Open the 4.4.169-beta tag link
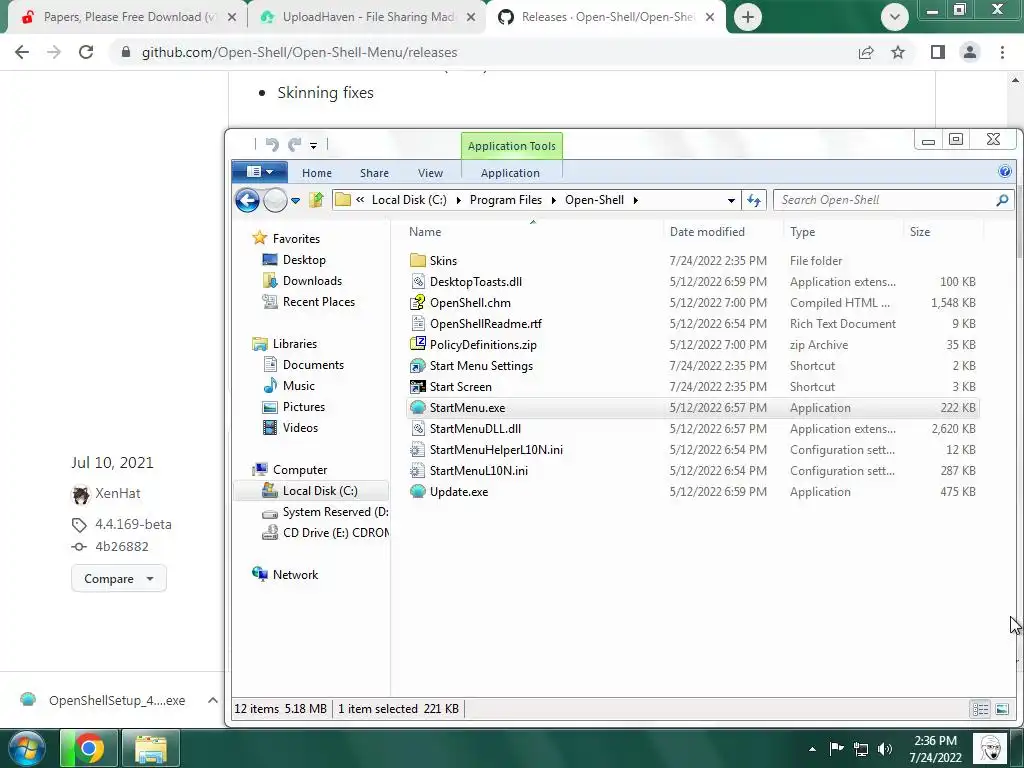This screenshot has width=1024, height=768. 133,524
